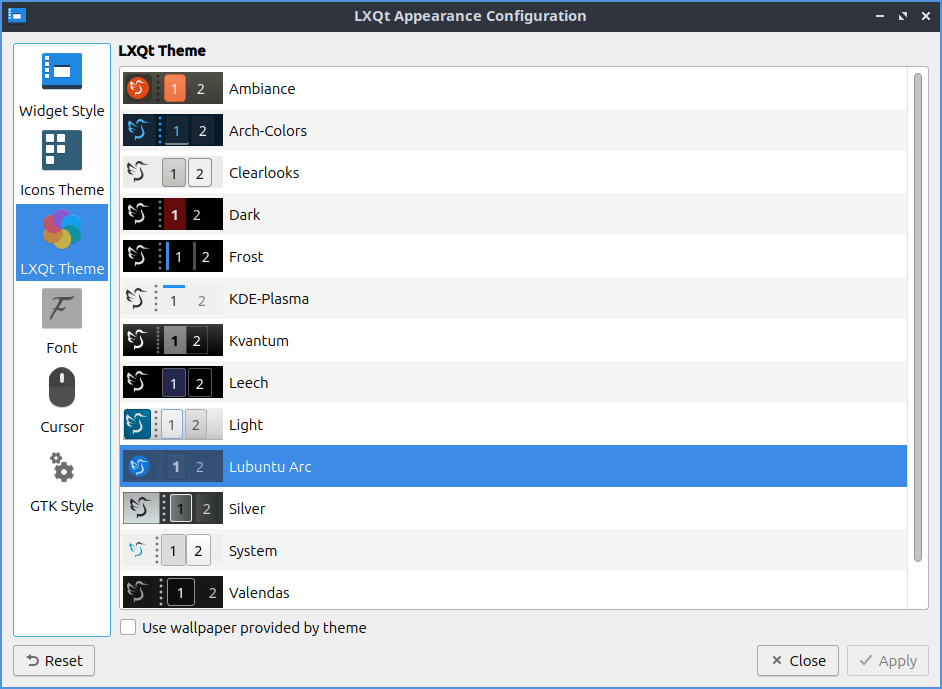Click the Ambiance theme preview thumbnail
Viewport: 942px width, 689px height.
click(x=172, y=89)
